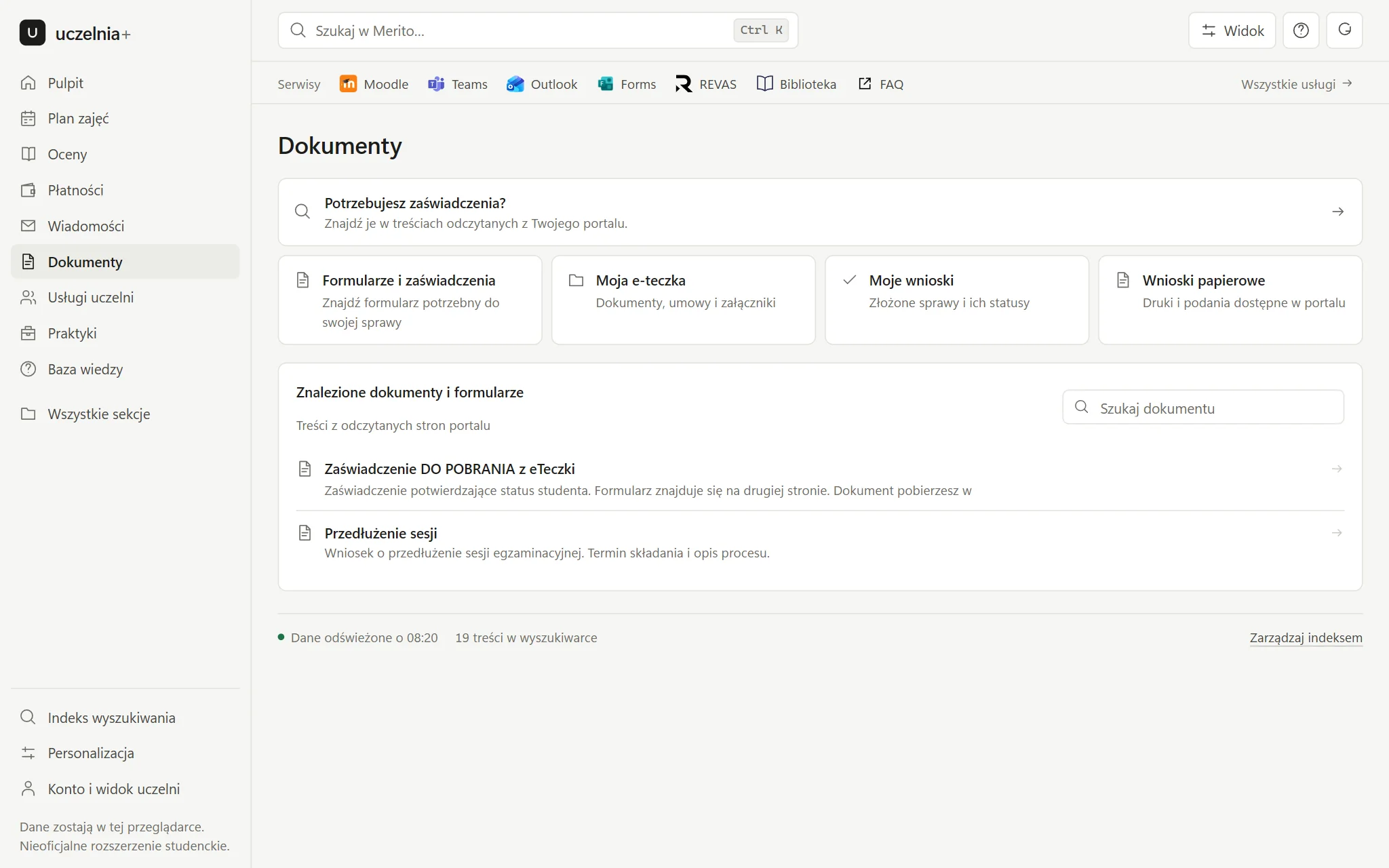
Task: Open Baza wiedzy in sidebar
Action: click(125, 370)
